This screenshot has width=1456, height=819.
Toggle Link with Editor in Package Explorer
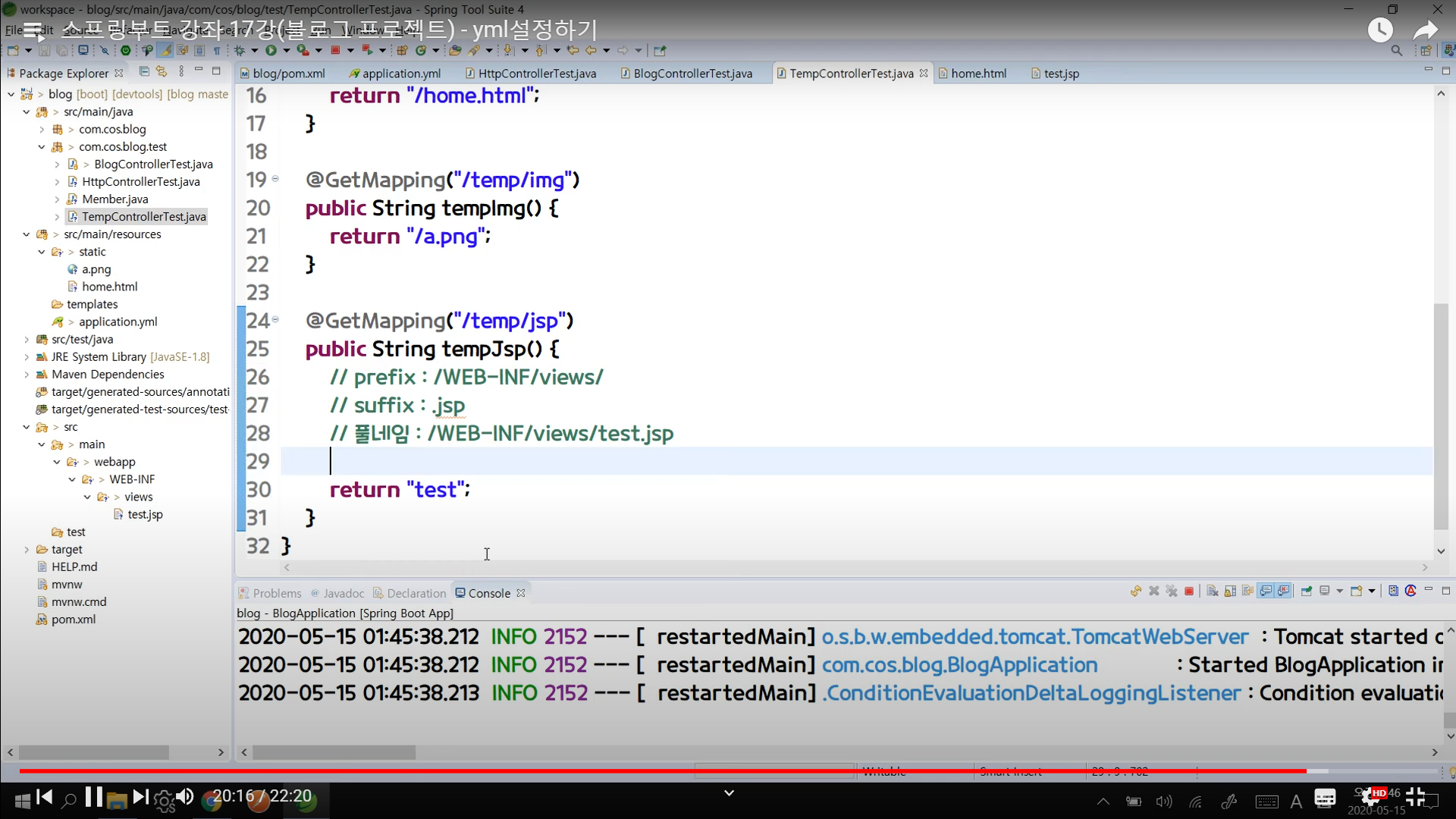(x=162, y=72)
